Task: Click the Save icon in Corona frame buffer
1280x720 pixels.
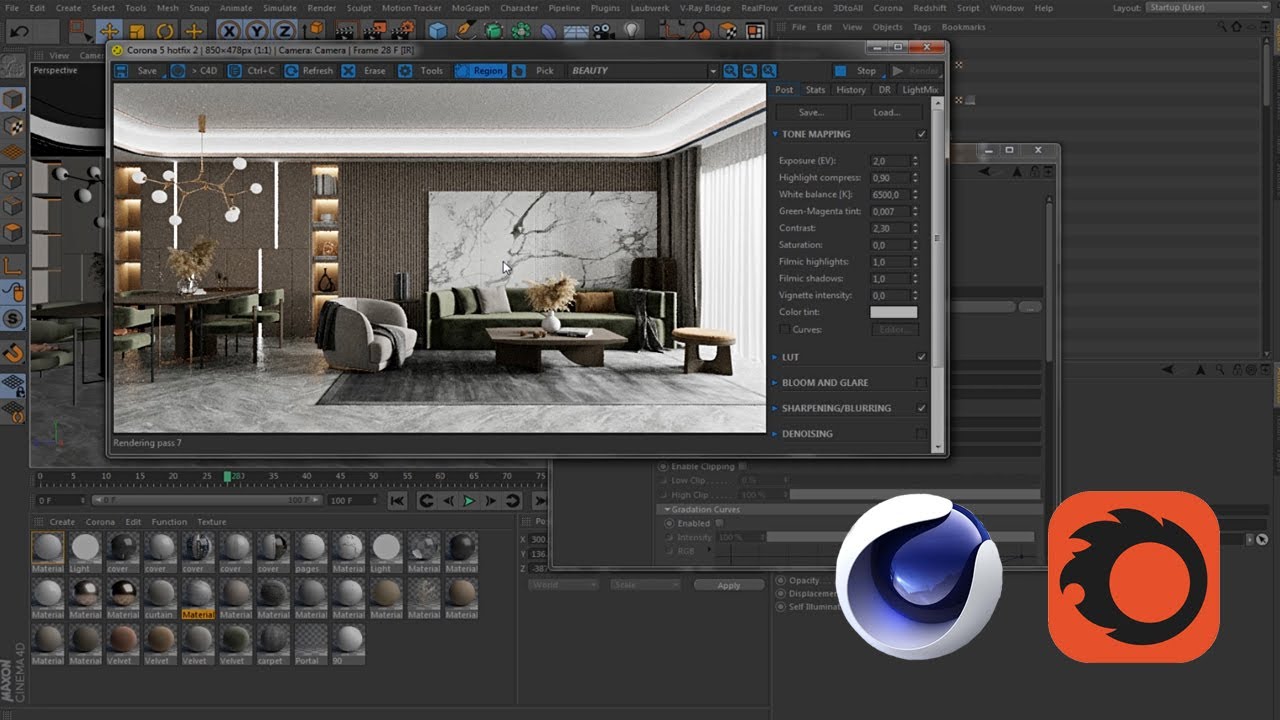Action: tap(122, 71)
